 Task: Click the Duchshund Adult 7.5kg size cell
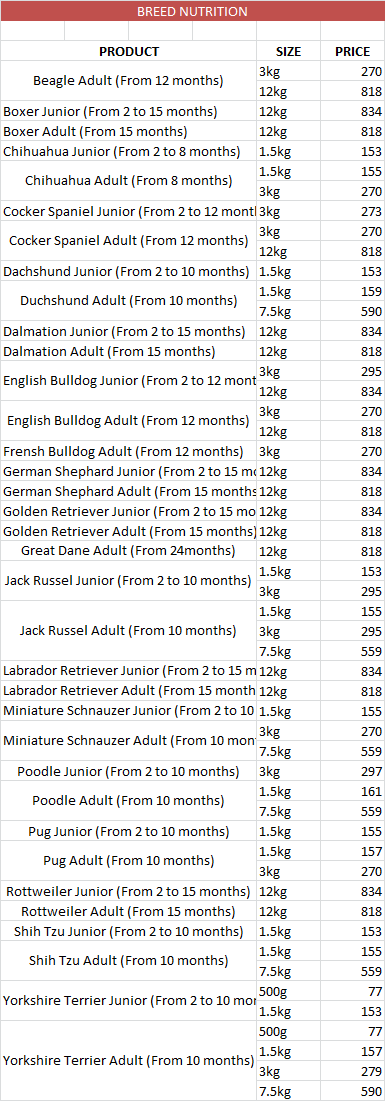coord(289,311)
